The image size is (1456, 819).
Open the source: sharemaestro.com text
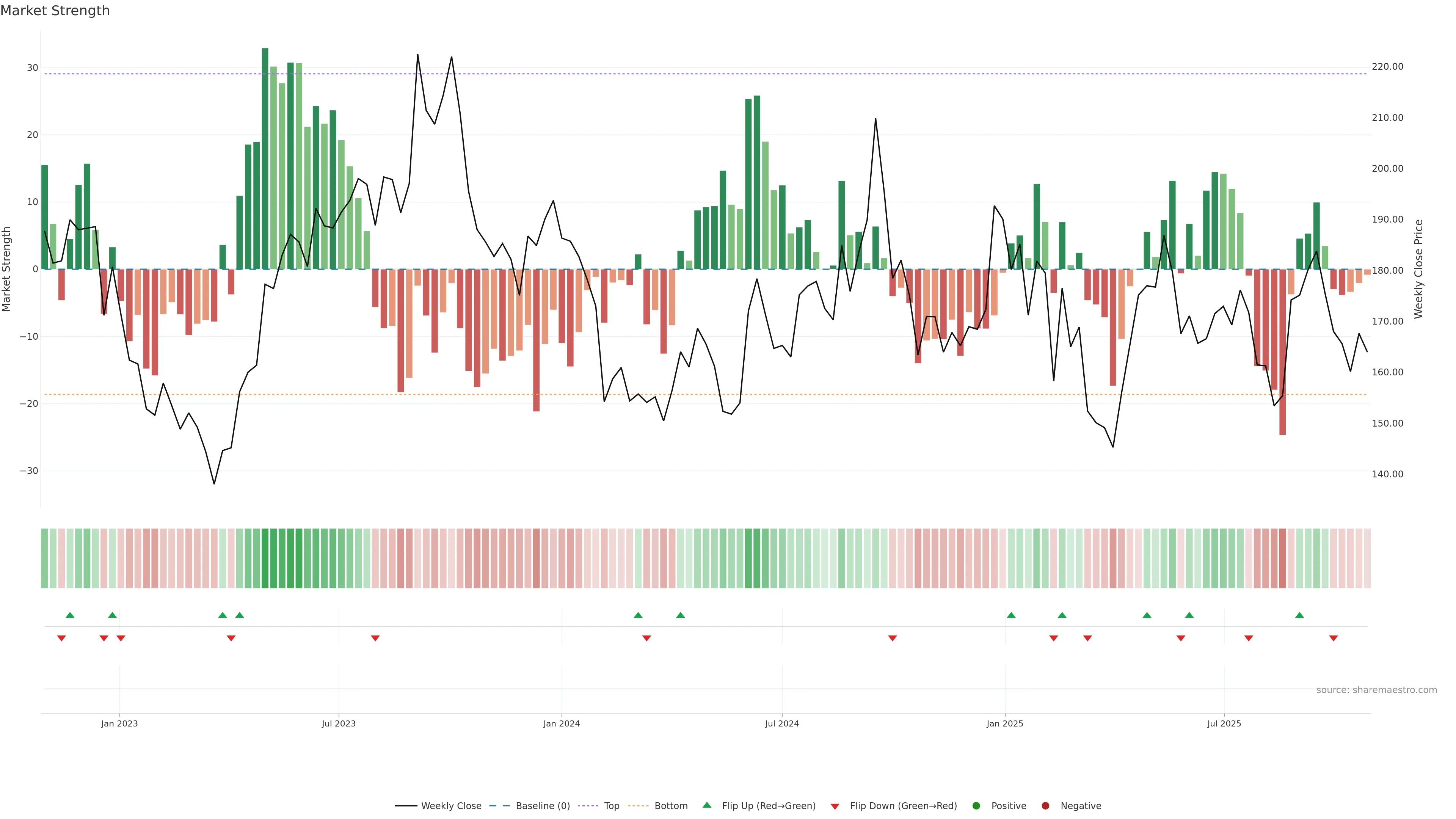pos(1376,690)
